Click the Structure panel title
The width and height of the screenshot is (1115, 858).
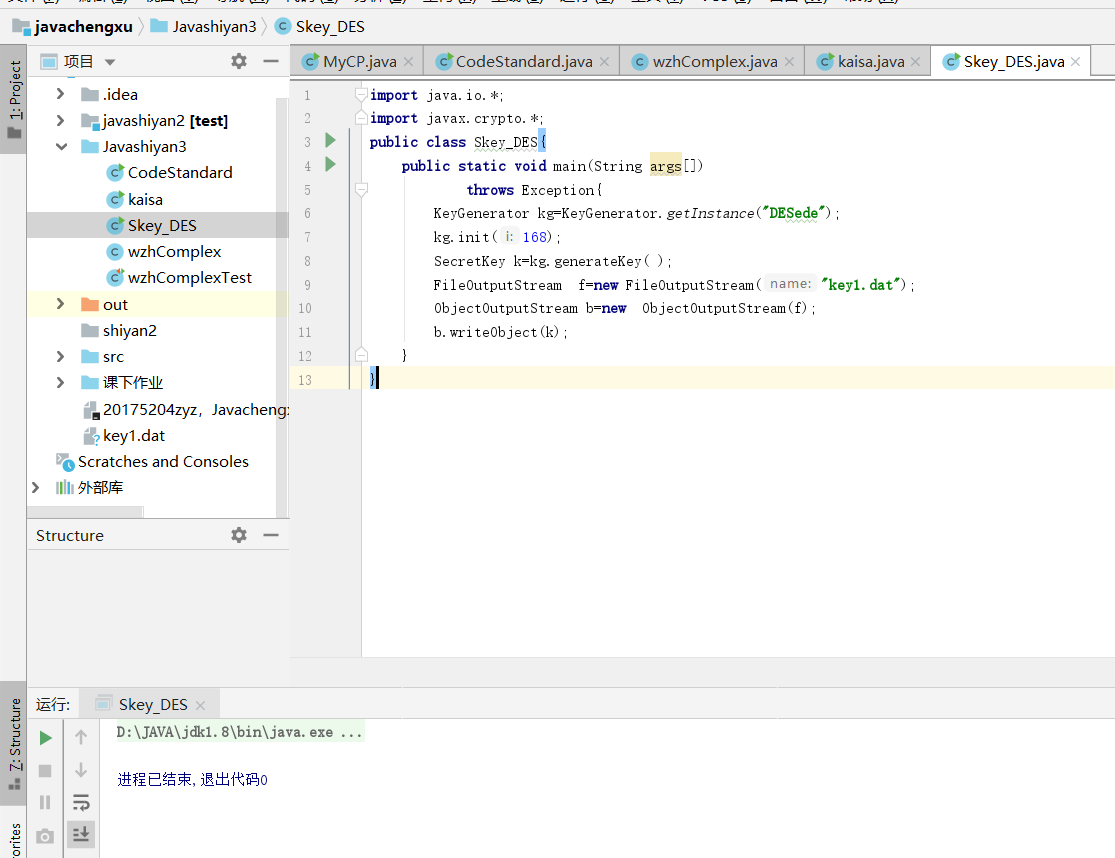[70, 535]
